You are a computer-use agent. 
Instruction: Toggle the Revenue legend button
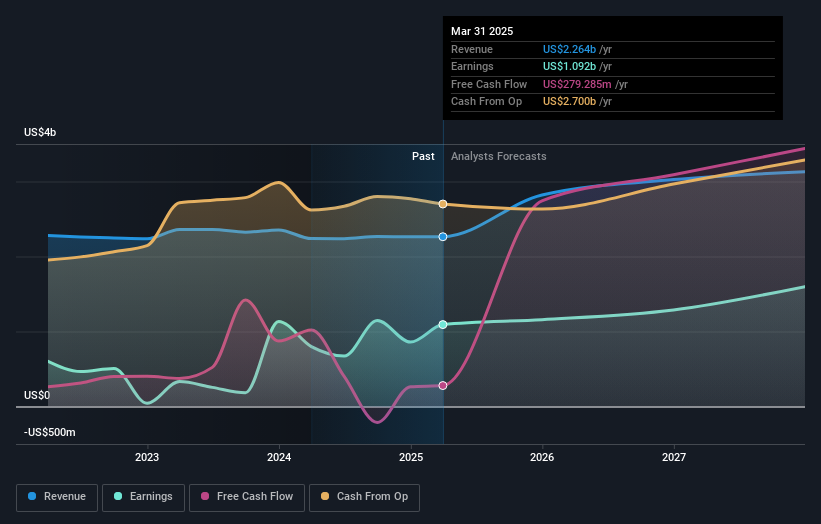tap(57, 497)
